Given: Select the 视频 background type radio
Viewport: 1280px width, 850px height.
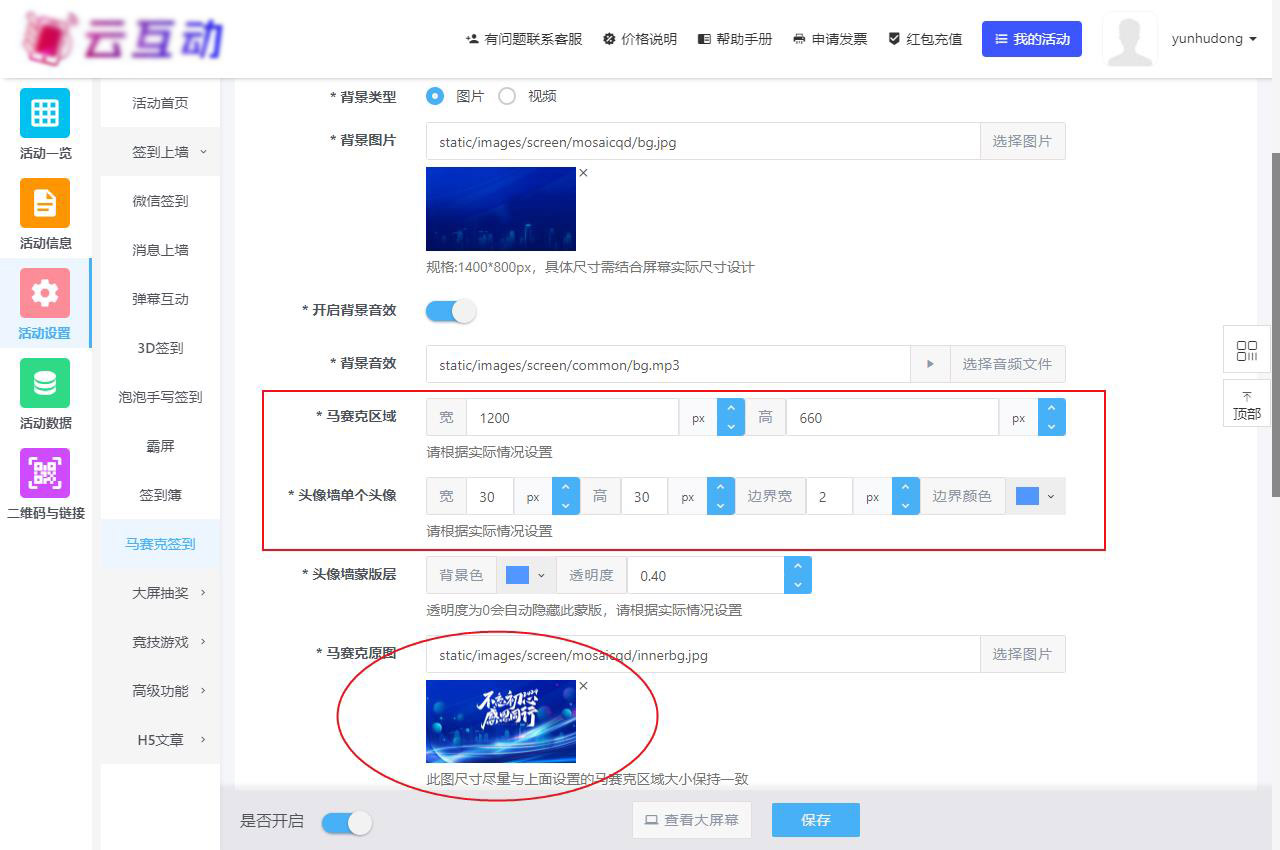Looking at the screenshot, I should [507, 96].
